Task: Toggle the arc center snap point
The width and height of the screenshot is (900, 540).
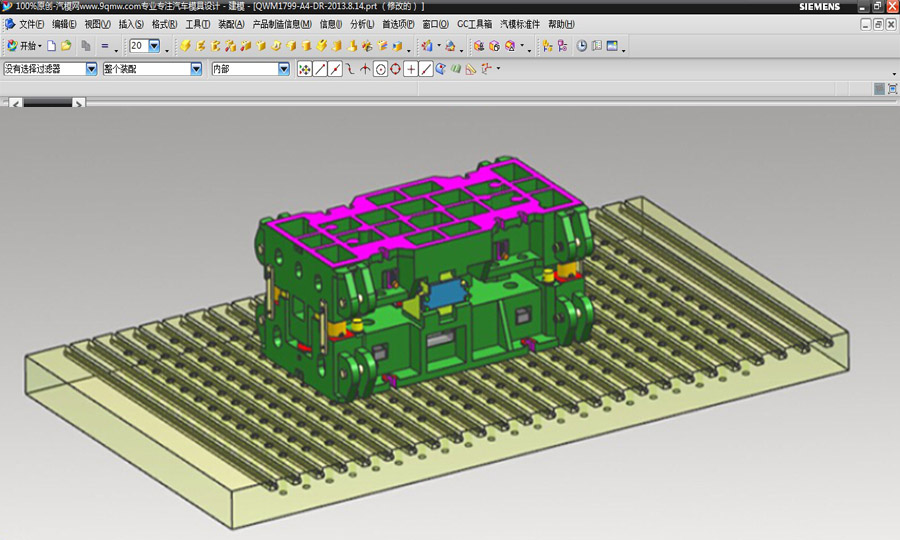Action: coord(380,69)
